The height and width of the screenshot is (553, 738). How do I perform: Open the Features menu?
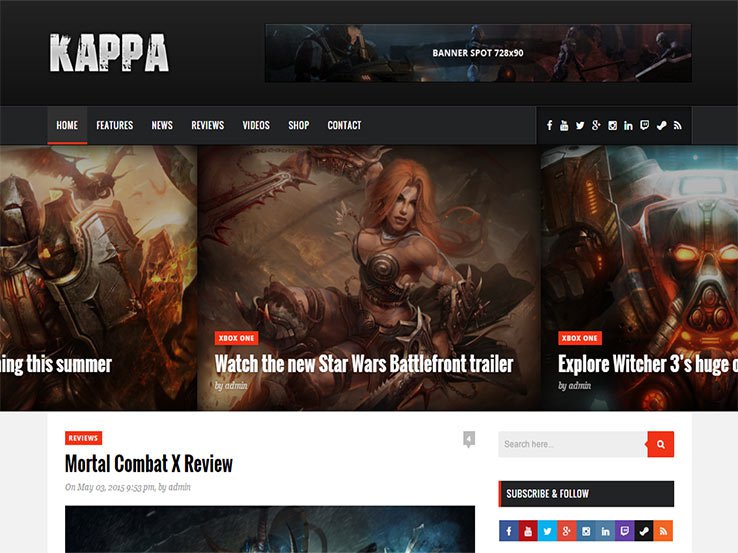tap(114, 125)
